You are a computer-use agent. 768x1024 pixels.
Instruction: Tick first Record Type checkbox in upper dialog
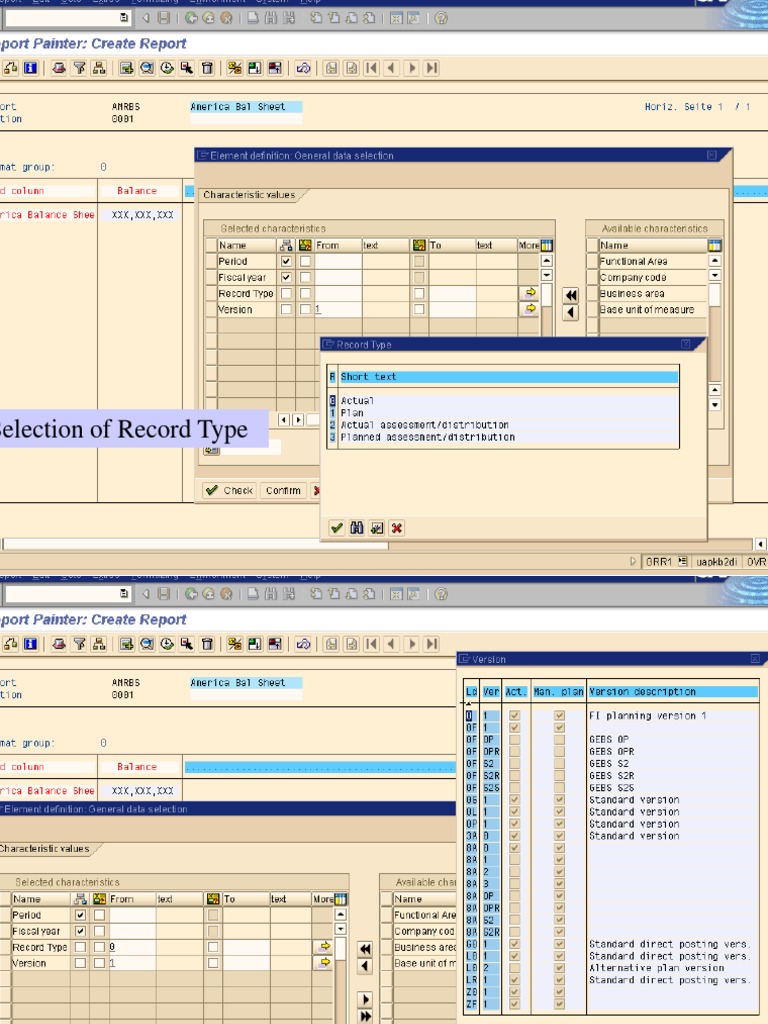tap(287, 293)
